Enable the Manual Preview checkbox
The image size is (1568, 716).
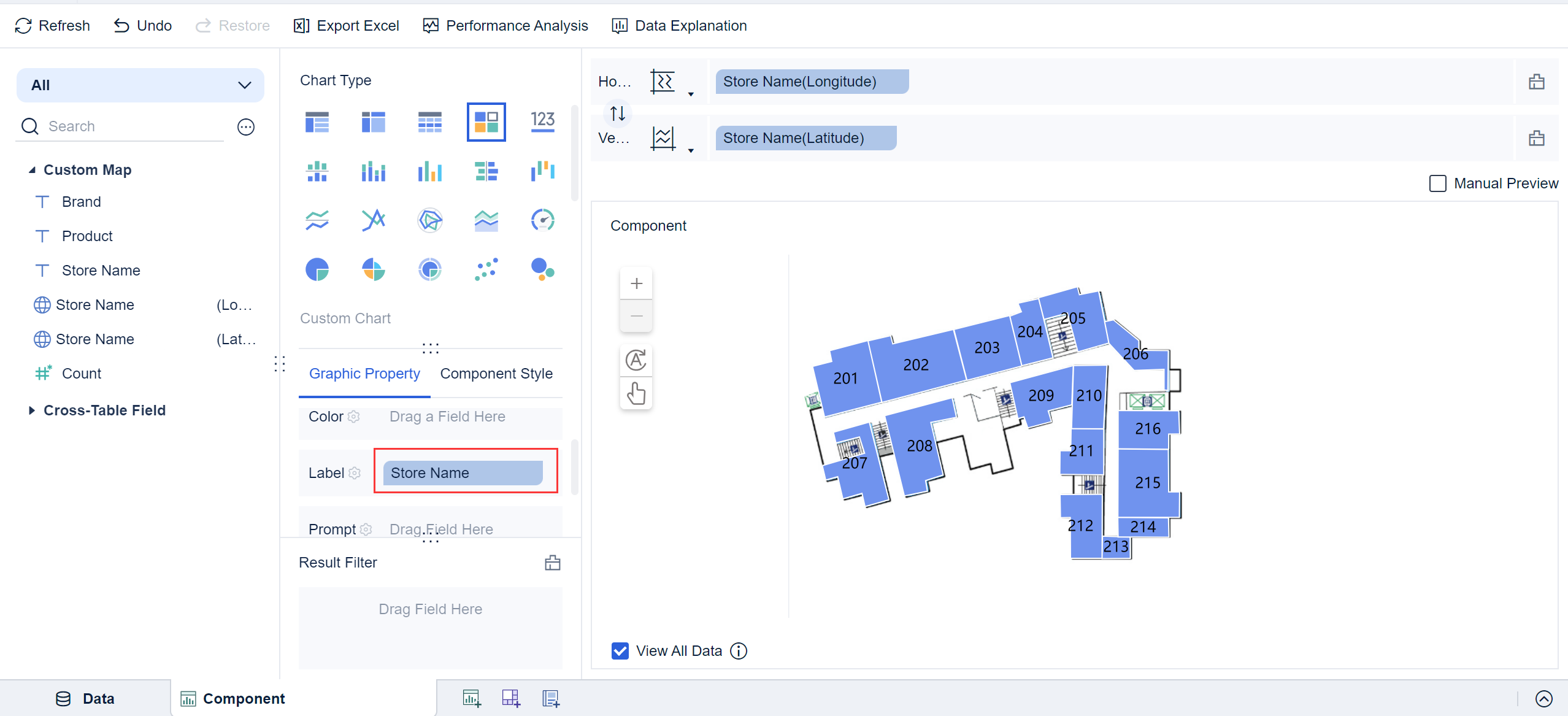1438,183
